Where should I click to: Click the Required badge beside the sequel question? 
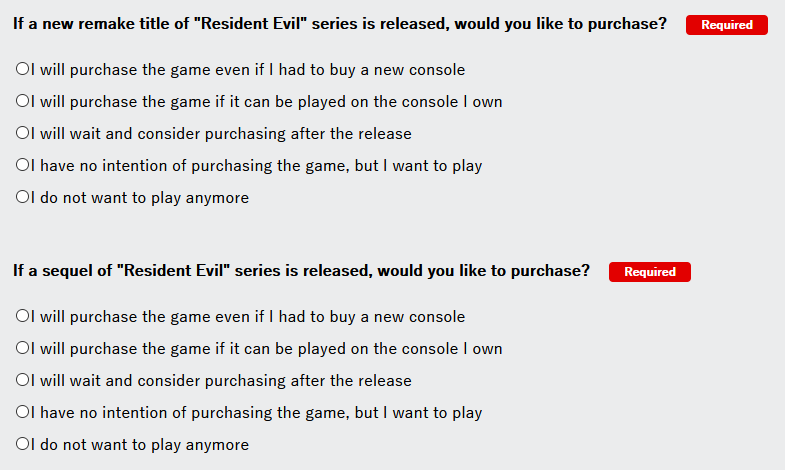(x=649, y=272)
